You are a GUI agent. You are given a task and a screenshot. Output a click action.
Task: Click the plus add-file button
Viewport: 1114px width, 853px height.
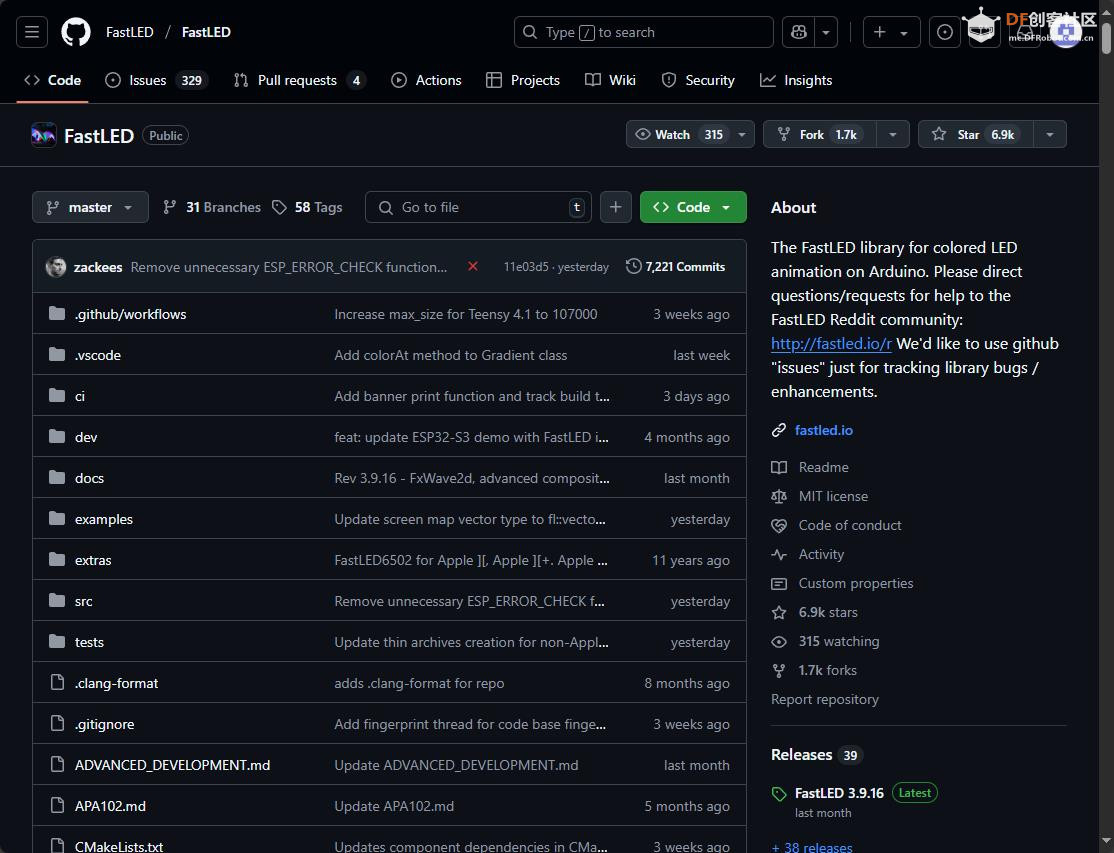[x=615, y=207]
